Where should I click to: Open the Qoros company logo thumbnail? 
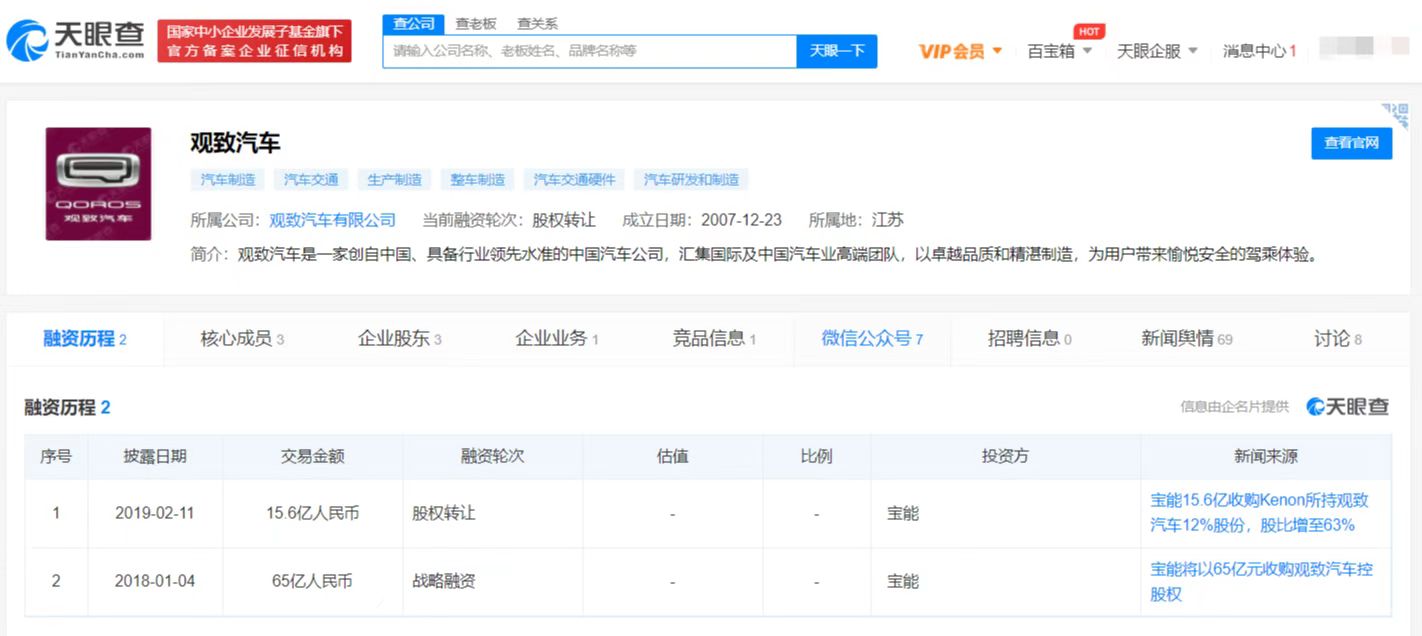click(98, 184)
